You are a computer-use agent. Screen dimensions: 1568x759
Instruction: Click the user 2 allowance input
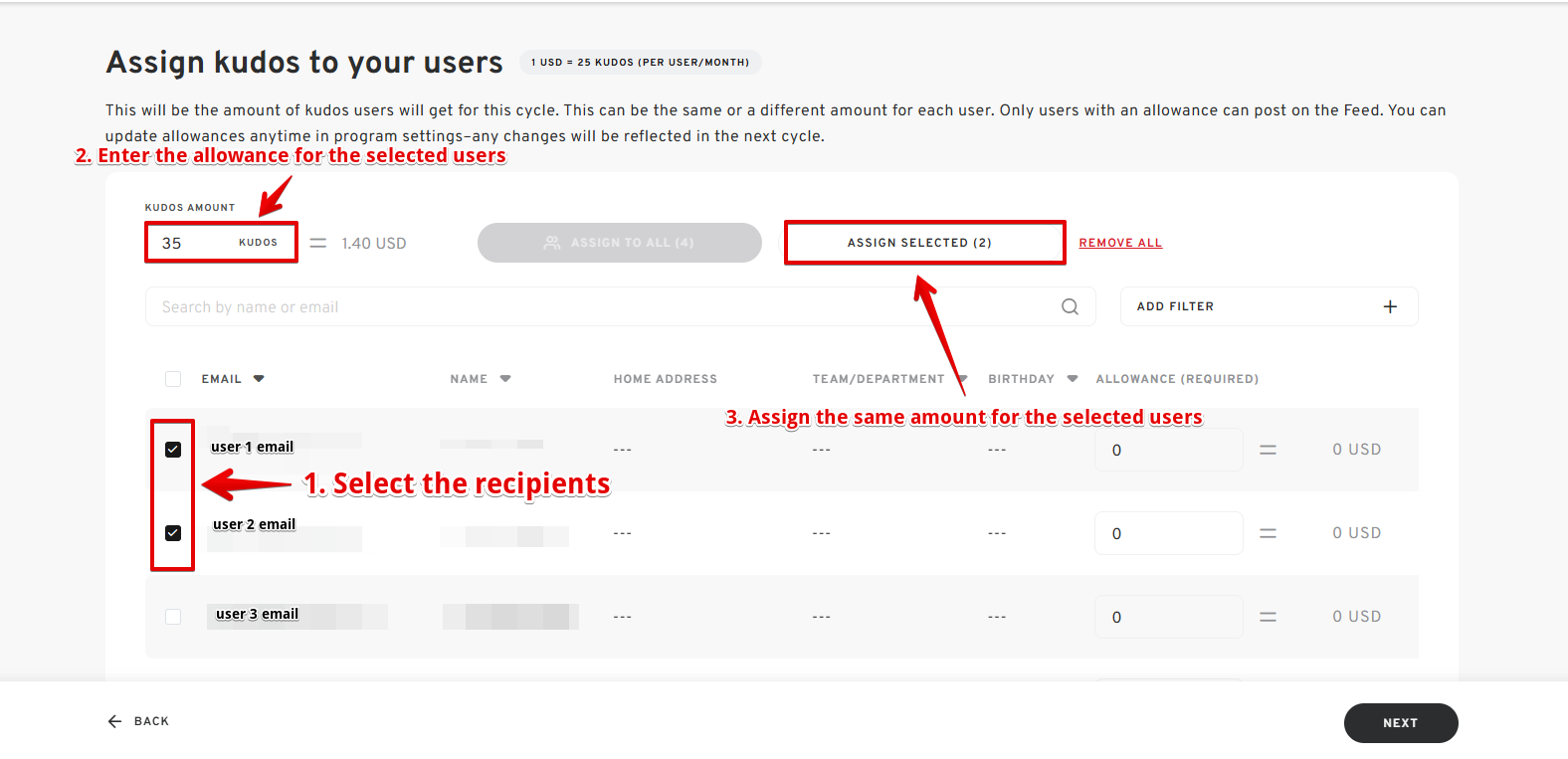(x=1168, y=533)
